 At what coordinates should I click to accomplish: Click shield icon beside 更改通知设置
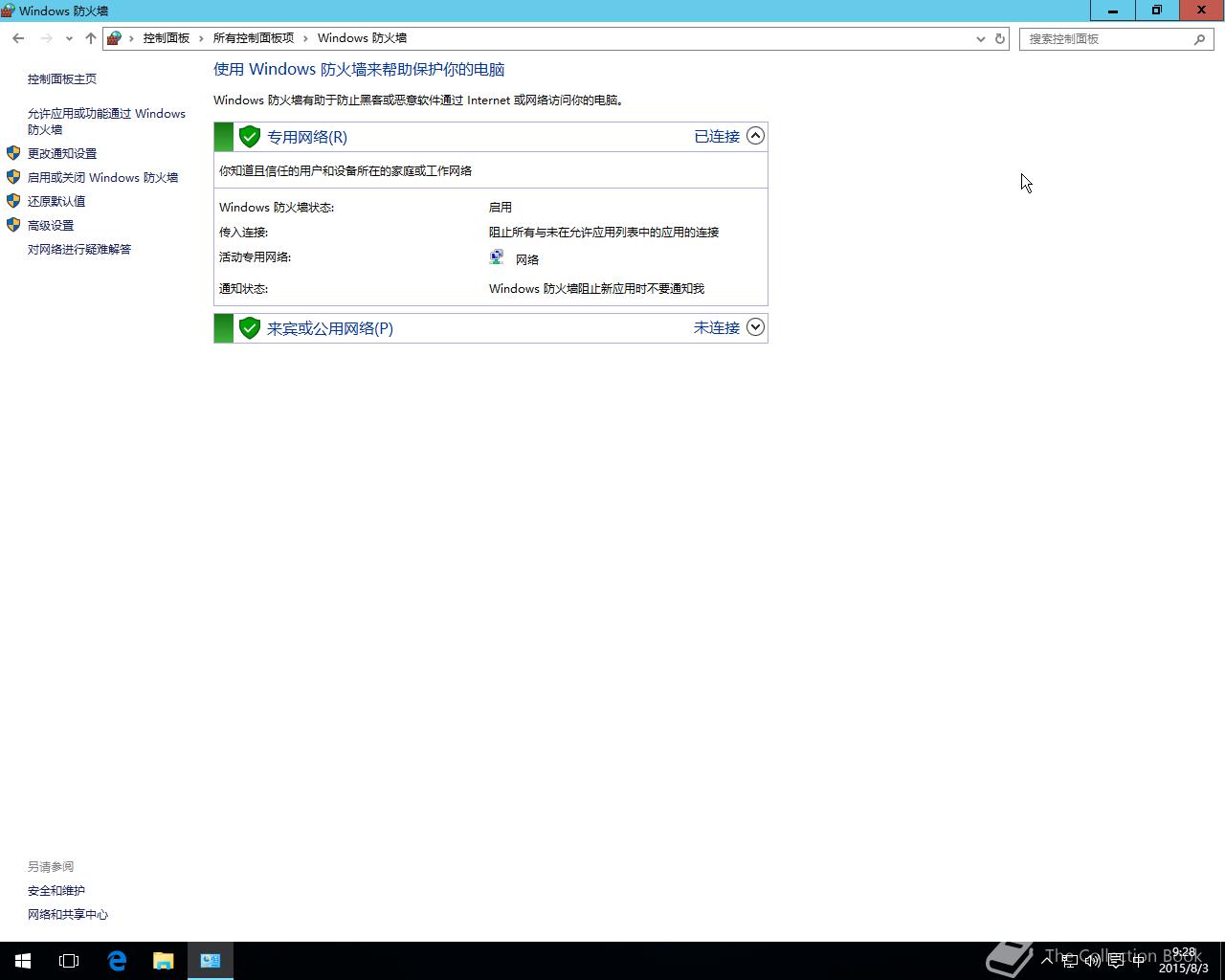pyautogui.click(x=13, y=152)
